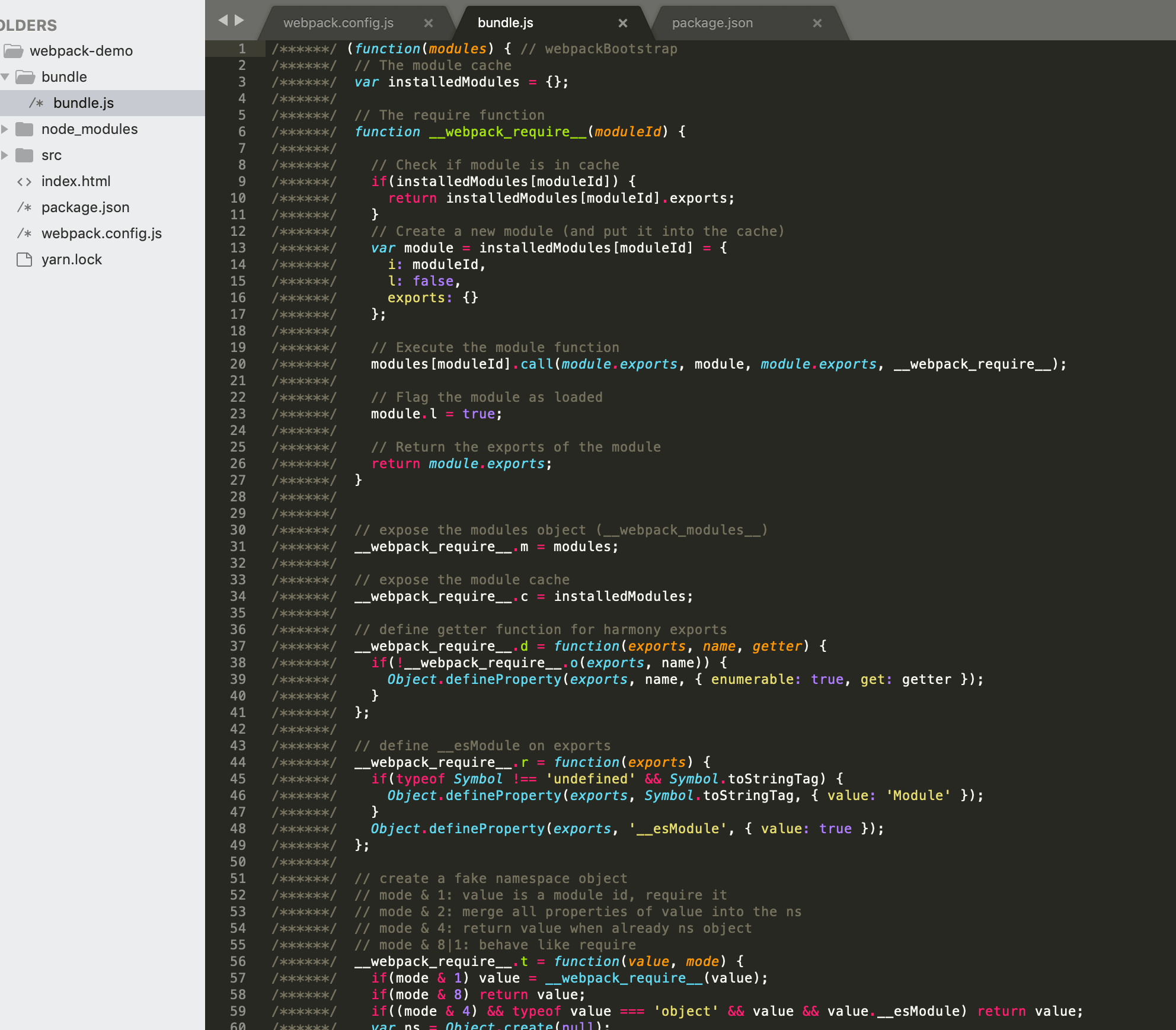Select bundle.js in the sidebar tree
The image size is (1176, 1030).
pos(84,103)
